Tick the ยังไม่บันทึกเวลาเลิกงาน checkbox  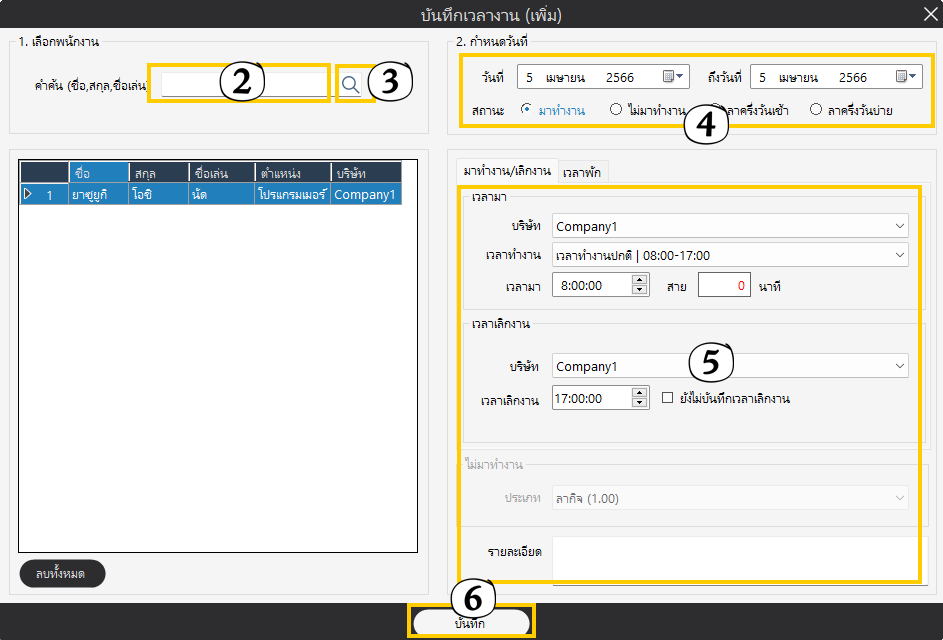point(668,398)
